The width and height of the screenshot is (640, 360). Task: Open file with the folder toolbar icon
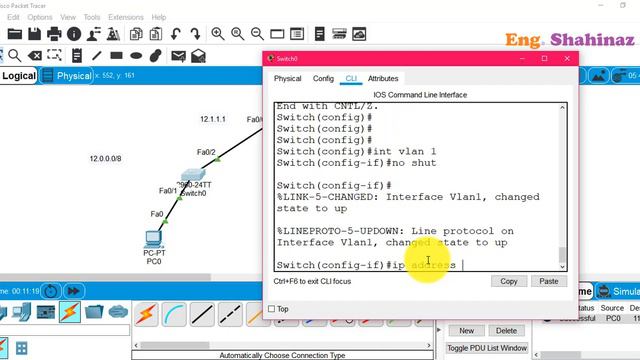pyautogui.click(x=15, y=34)
